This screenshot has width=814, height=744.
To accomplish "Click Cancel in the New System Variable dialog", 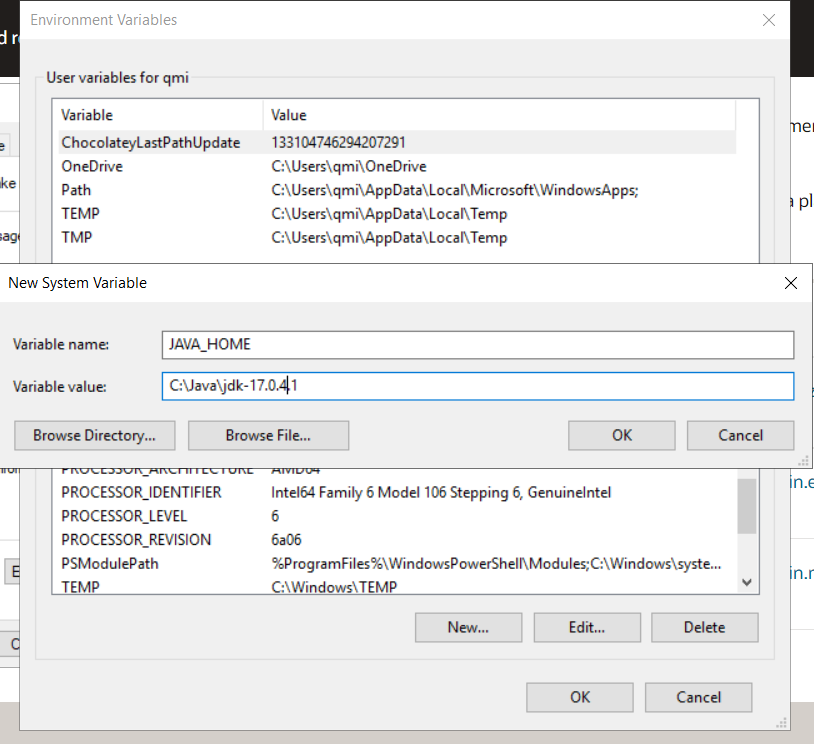I will [x=740, y=435].
